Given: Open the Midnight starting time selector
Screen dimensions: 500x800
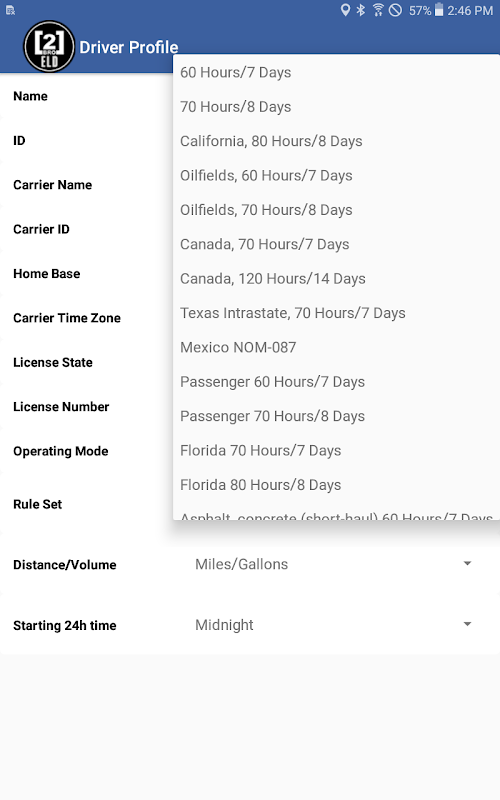Looking at the screenshot, I should click(x=333, y=625).
